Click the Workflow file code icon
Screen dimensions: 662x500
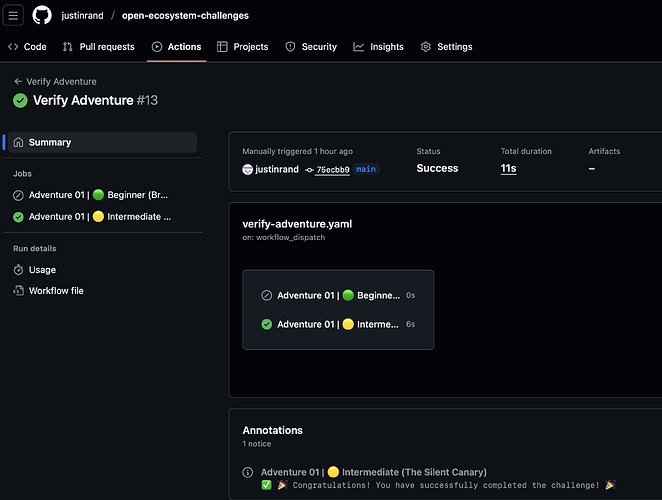[18, 291]
